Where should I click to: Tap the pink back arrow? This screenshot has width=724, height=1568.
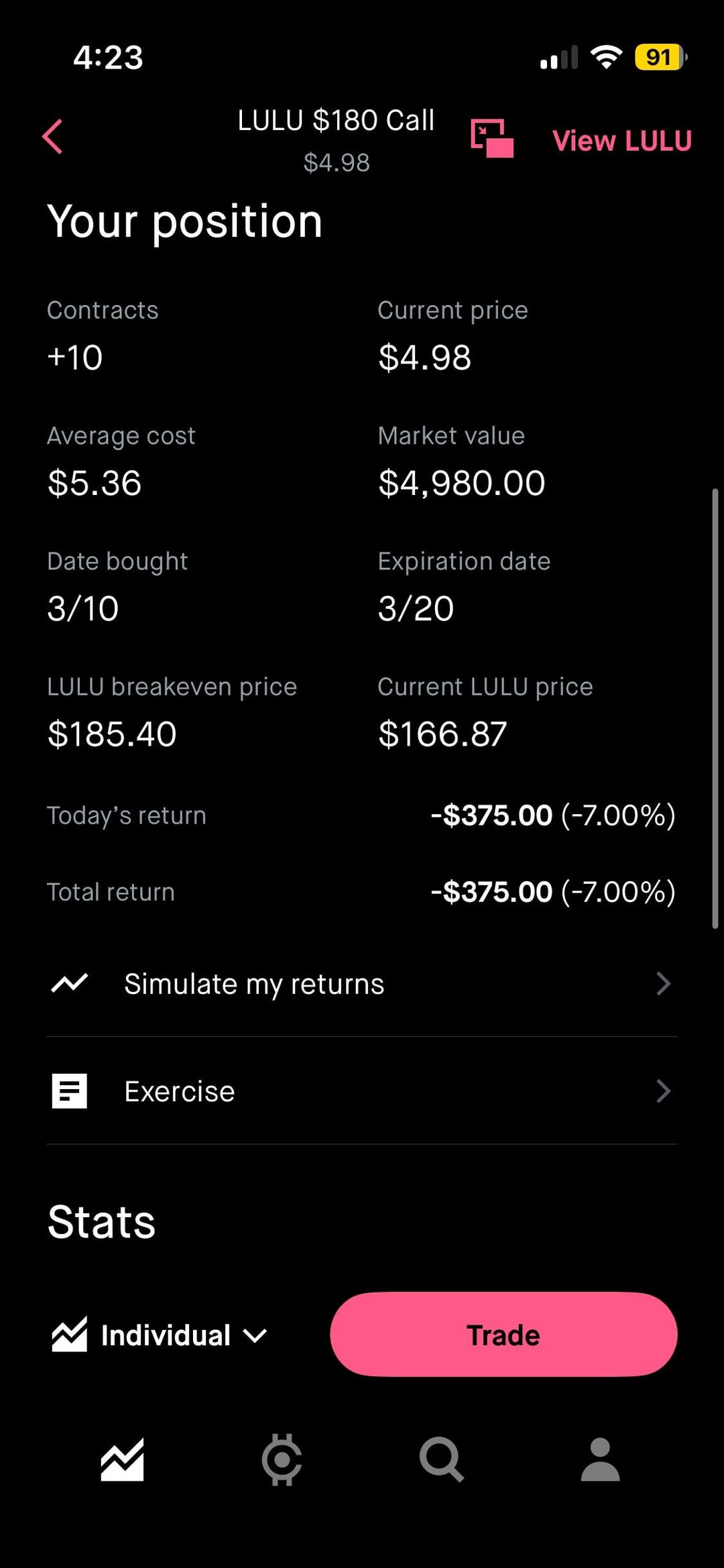tap(53, 137)
